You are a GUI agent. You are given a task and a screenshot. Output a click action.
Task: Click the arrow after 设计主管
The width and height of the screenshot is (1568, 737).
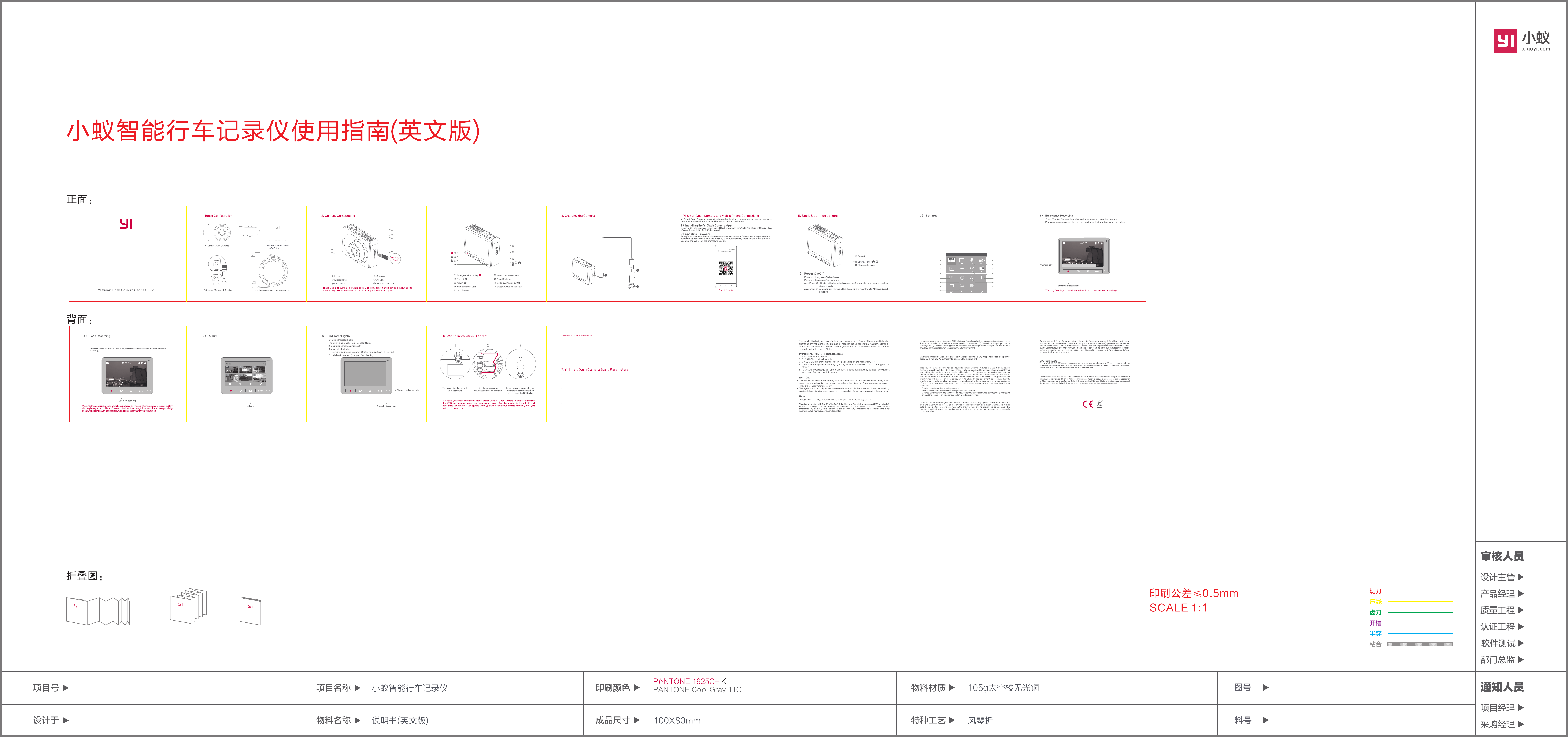(x=1521, y=577)
